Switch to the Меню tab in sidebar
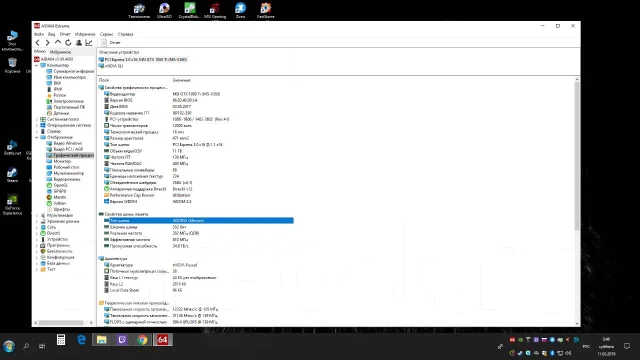Screen dimensions: 640x360 point(40,52)
